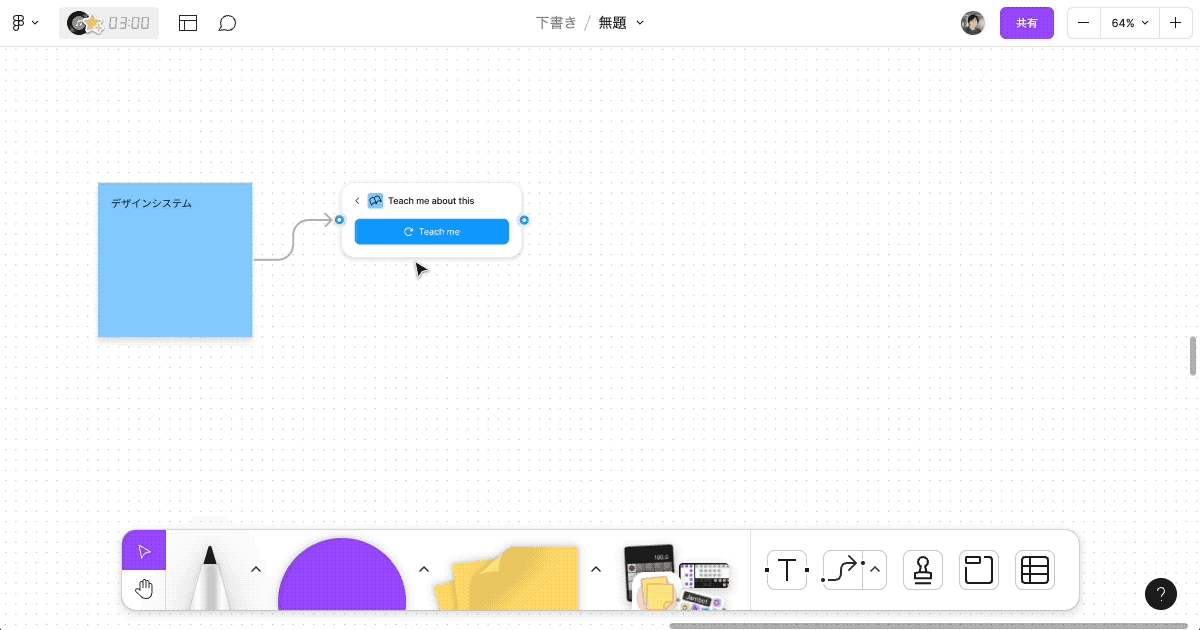Insert a table with the table tool
The height and width of the screenshot is (630, 1200).
pyautogui.click(x=1034, y=570)
